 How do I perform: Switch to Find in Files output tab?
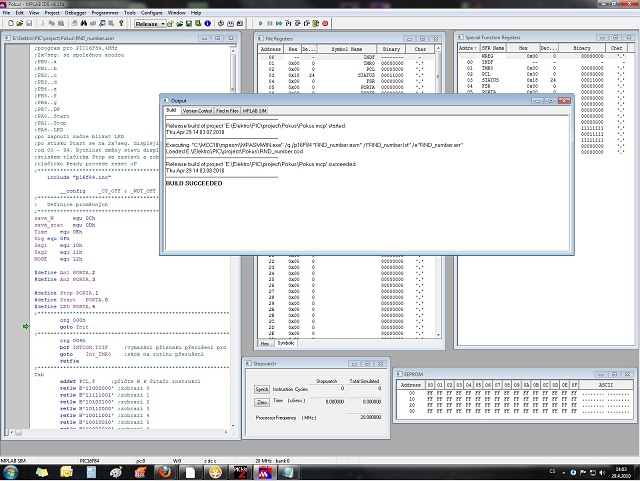pos(227,111)
